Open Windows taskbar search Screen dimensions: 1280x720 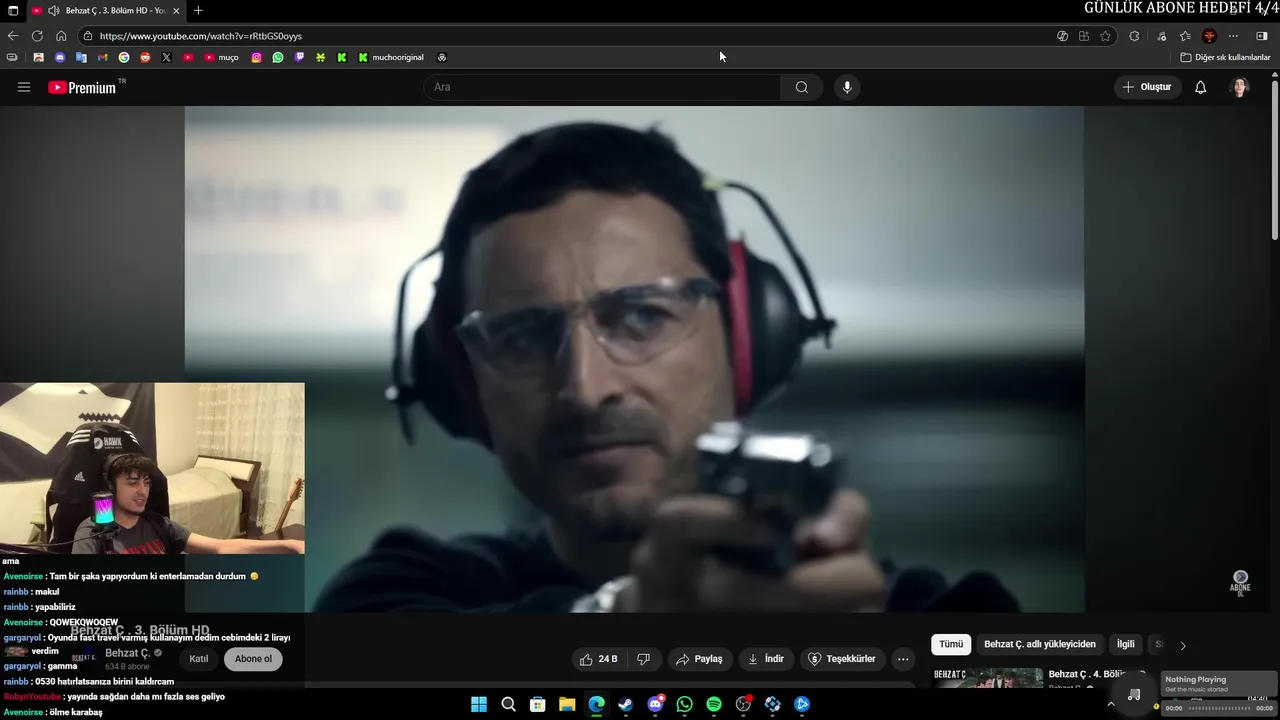(508, 704)
